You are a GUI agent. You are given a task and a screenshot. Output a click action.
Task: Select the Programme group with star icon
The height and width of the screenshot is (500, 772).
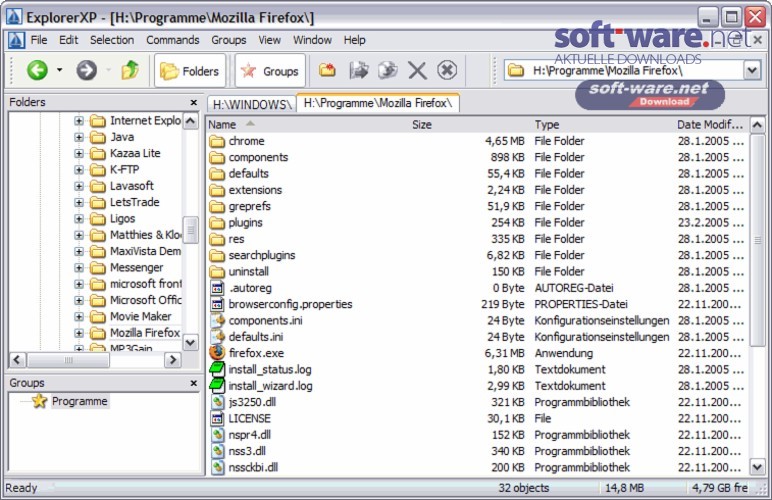tap(79, 401)
